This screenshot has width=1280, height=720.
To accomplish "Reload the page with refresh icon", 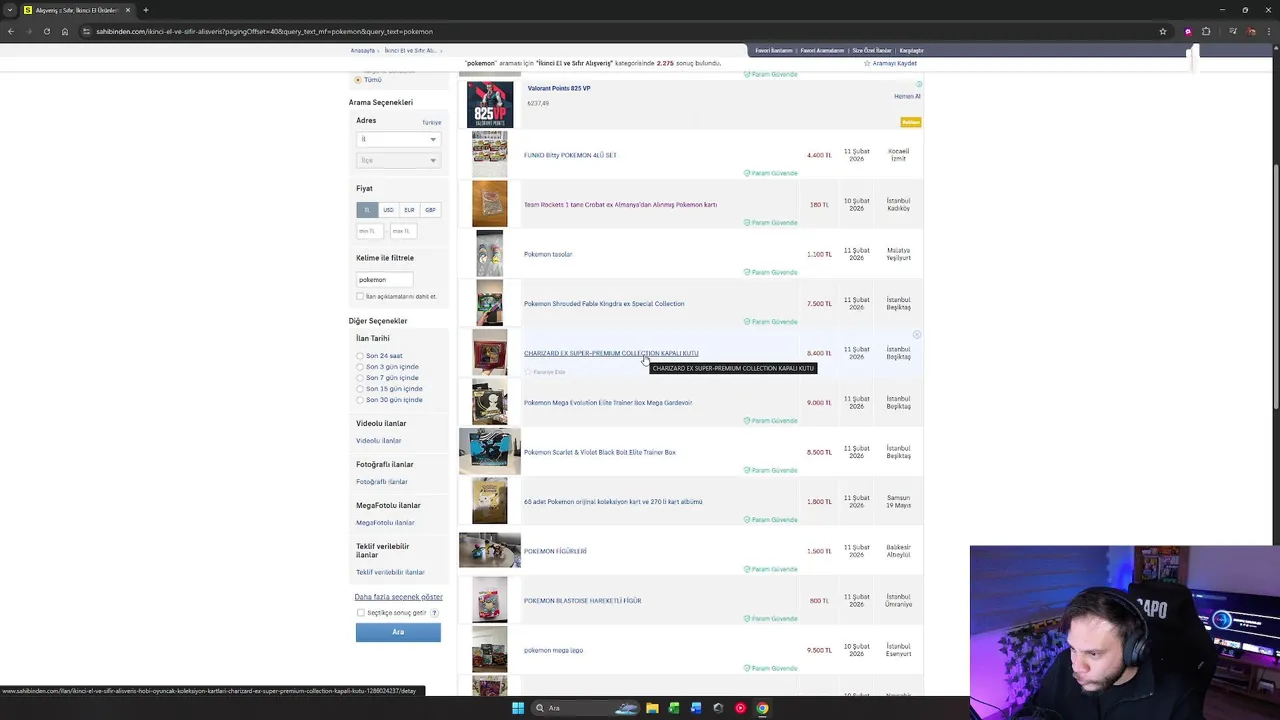I will (46, 31).
